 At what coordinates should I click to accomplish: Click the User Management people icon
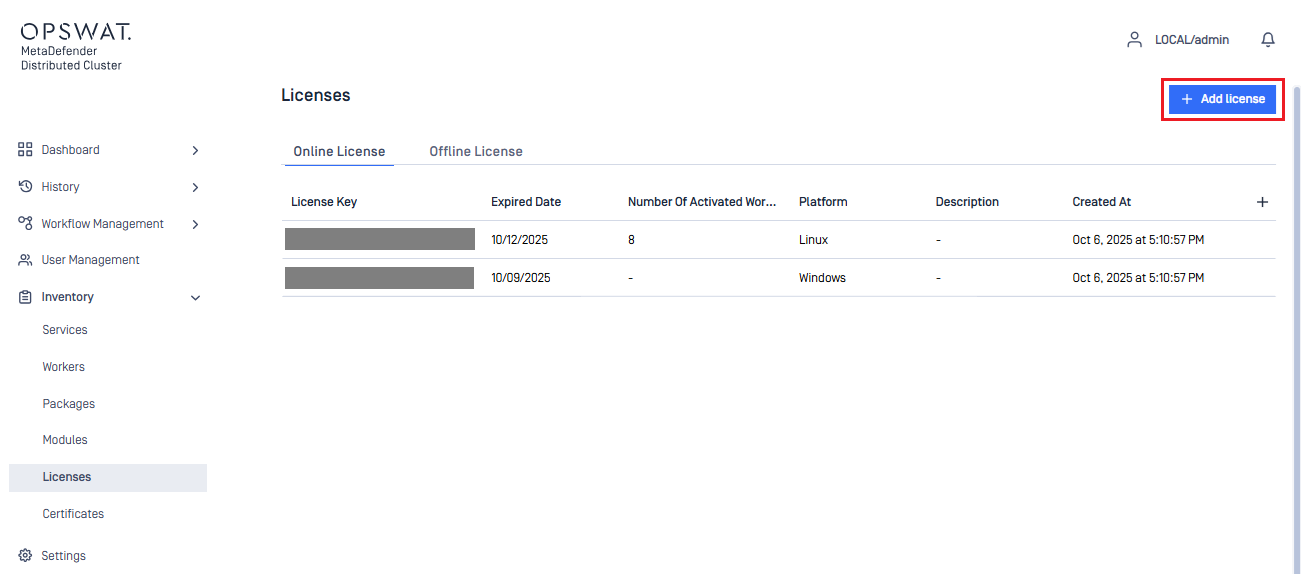coord(26,260)
